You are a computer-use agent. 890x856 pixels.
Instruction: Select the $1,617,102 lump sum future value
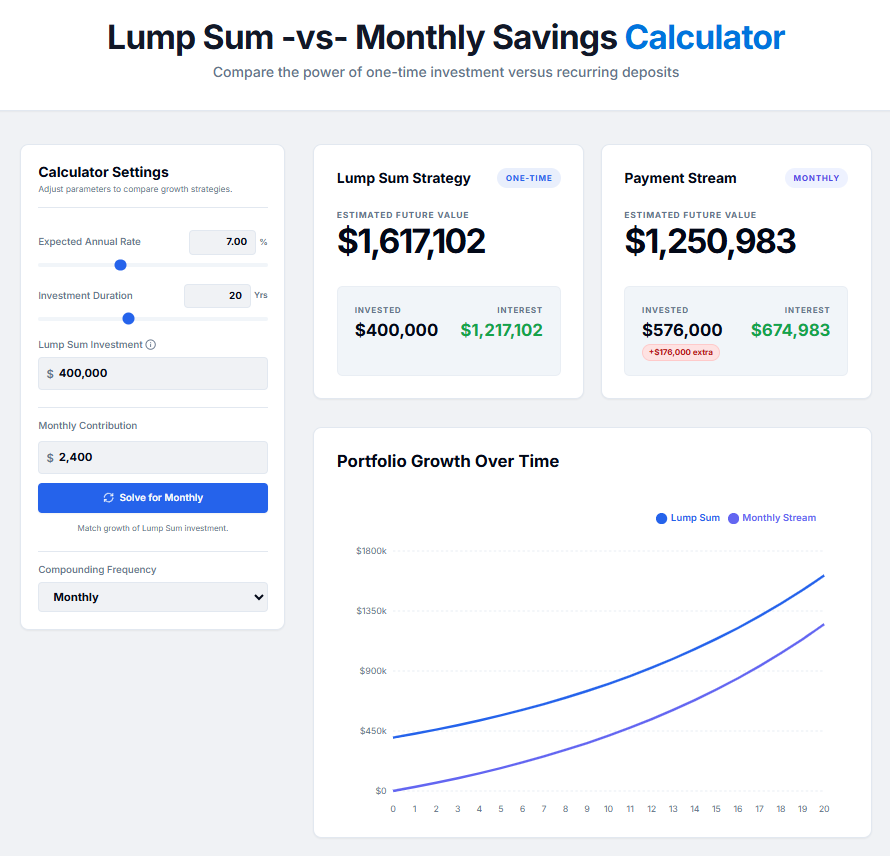click(x=411, y=241)
